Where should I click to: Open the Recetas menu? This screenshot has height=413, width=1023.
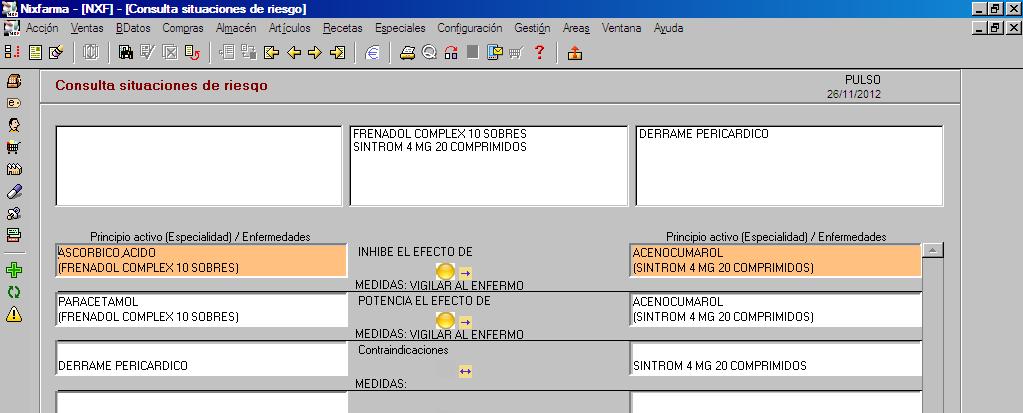tap(343, 28)
